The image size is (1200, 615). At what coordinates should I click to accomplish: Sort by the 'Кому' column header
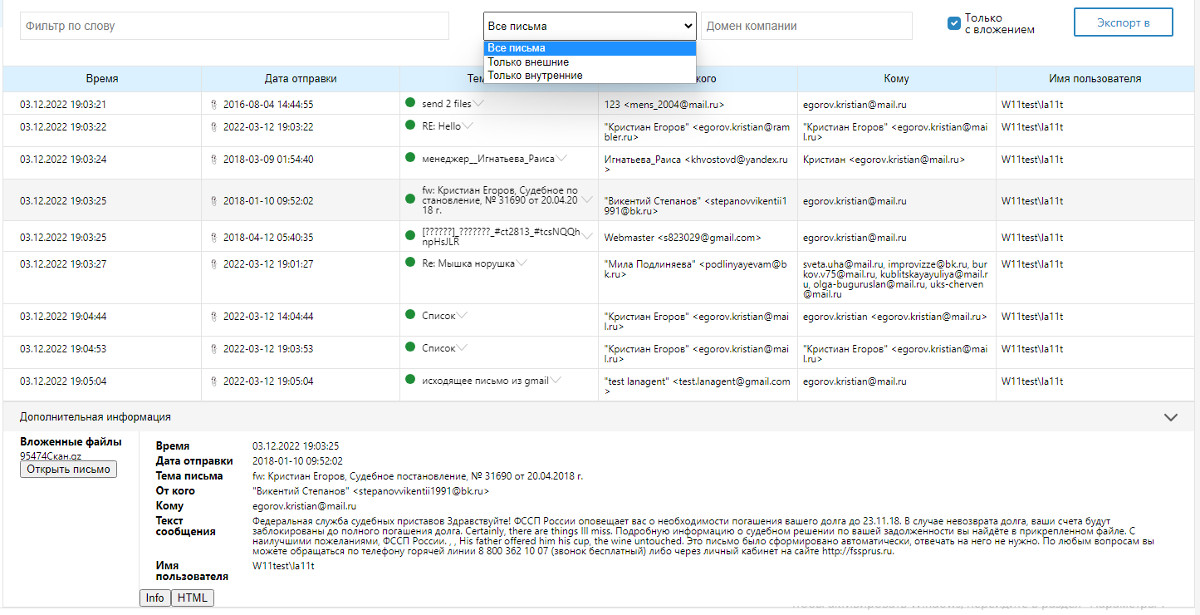(x=896, y=78)
